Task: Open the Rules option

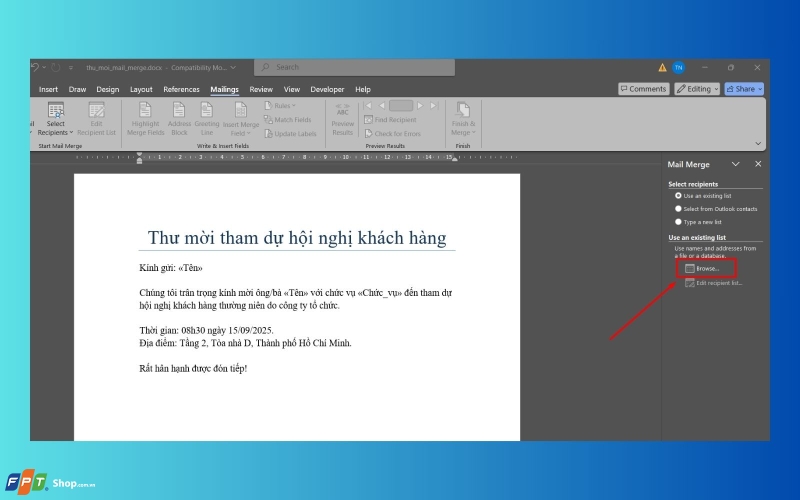Action: (x=280, y=106)
